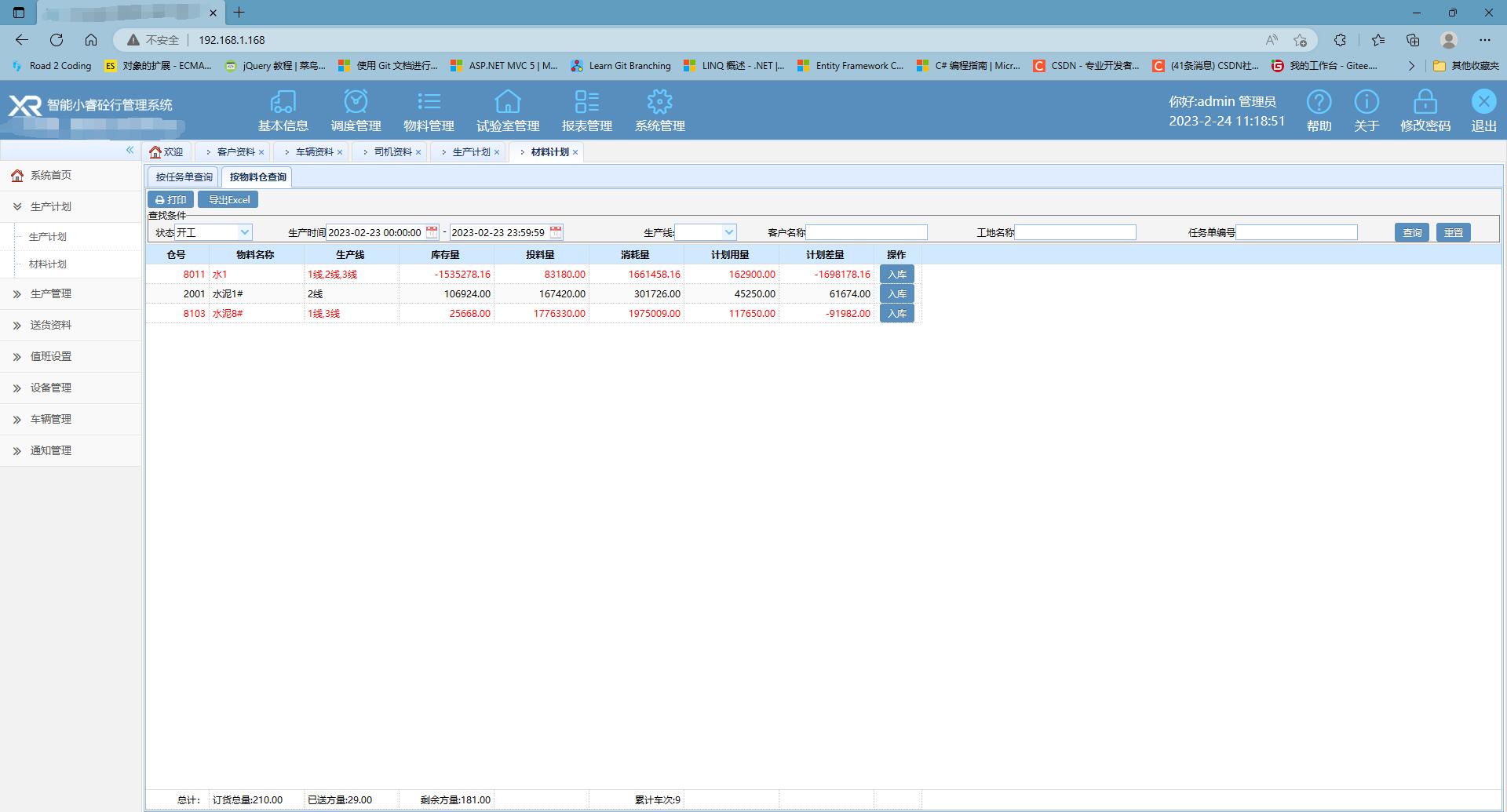Expand 通知管理 sidebar section
1507x812 pixels.
point(71,450)
